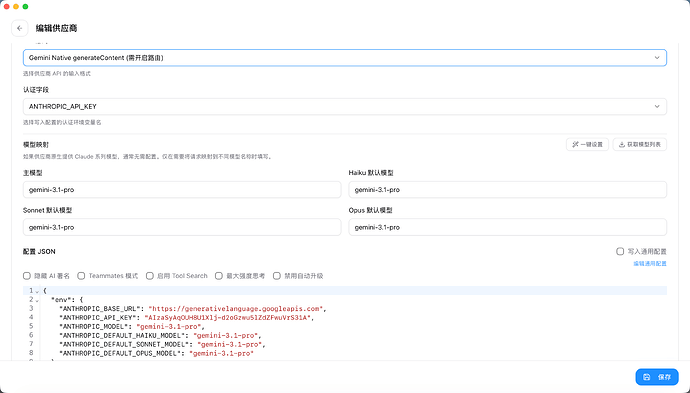Image resolution: width=690 pixels, height=393 pixels.
Task: Open the edit common config link
Action: 650,264
